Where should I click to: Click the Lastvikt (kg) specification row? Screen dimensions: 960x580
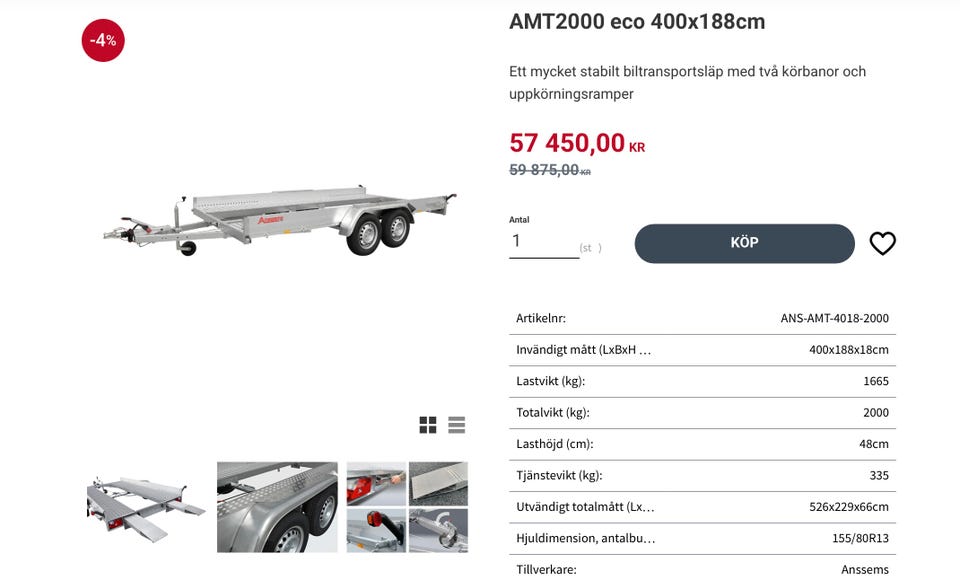coord(702,381)
